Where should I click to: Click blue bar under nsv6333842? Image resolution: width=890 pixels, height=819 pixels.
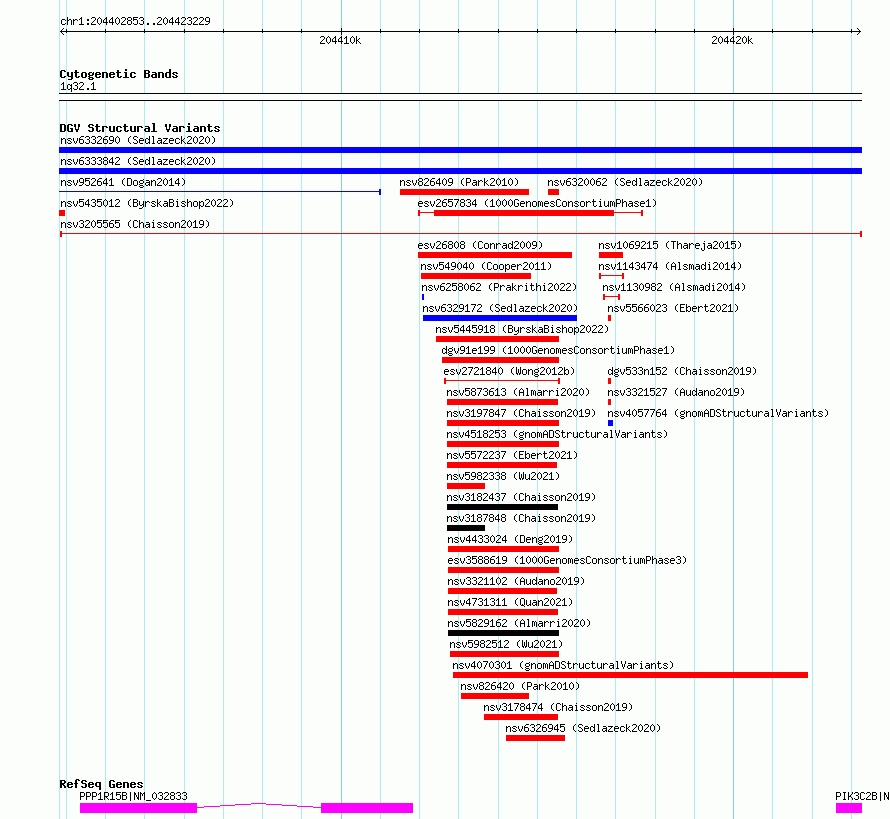pos(460,171)
